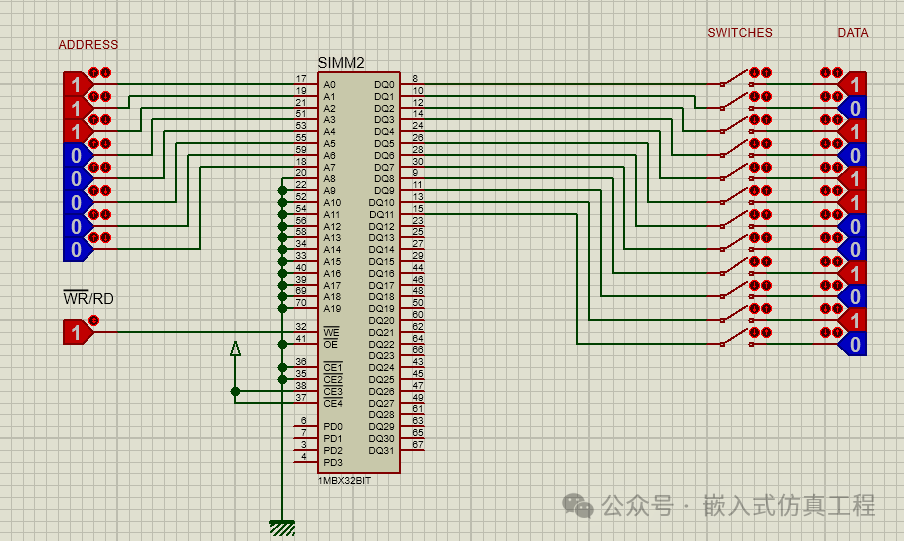The image size is (904, 541).
Task: Click the ground terminal symbol
Action: 282,527
